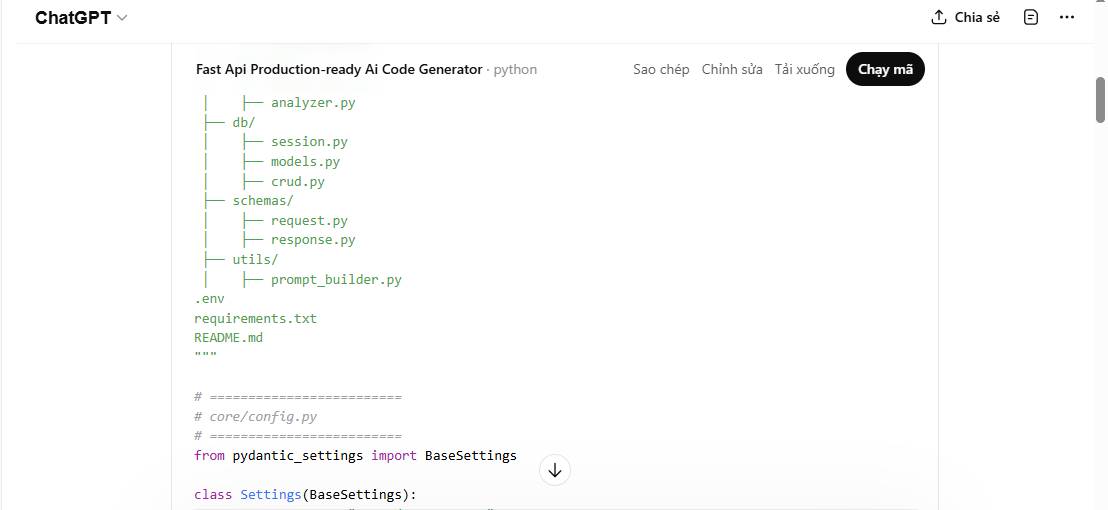Viewport: 1108px width, 510px height.
Task: Open the ChatGPT model selector dropdown
Action: 81,18
